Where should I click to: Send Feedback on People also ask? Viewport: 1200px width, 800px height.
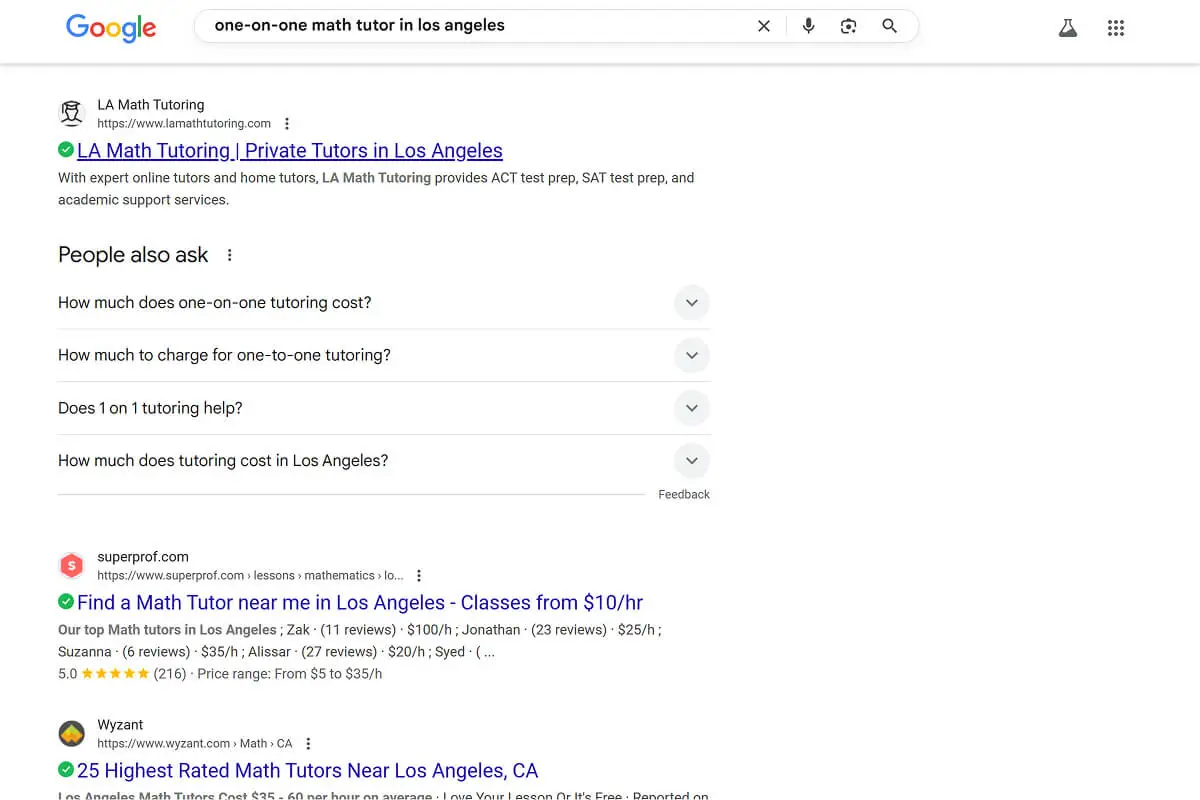point(684,493)
